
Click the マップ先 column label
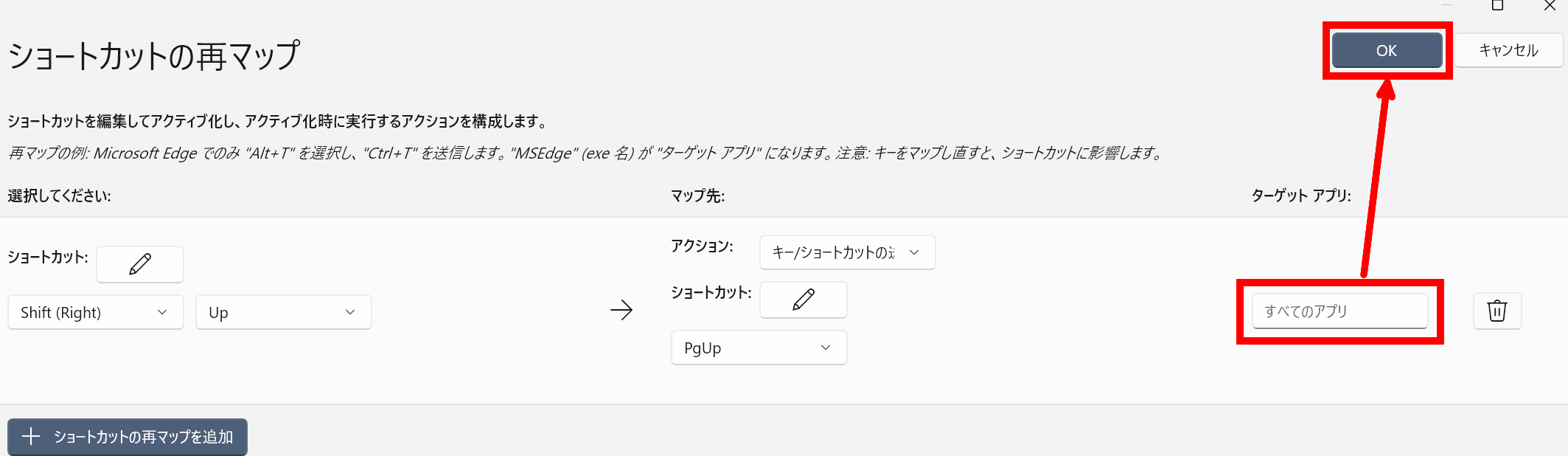point(697,196)
